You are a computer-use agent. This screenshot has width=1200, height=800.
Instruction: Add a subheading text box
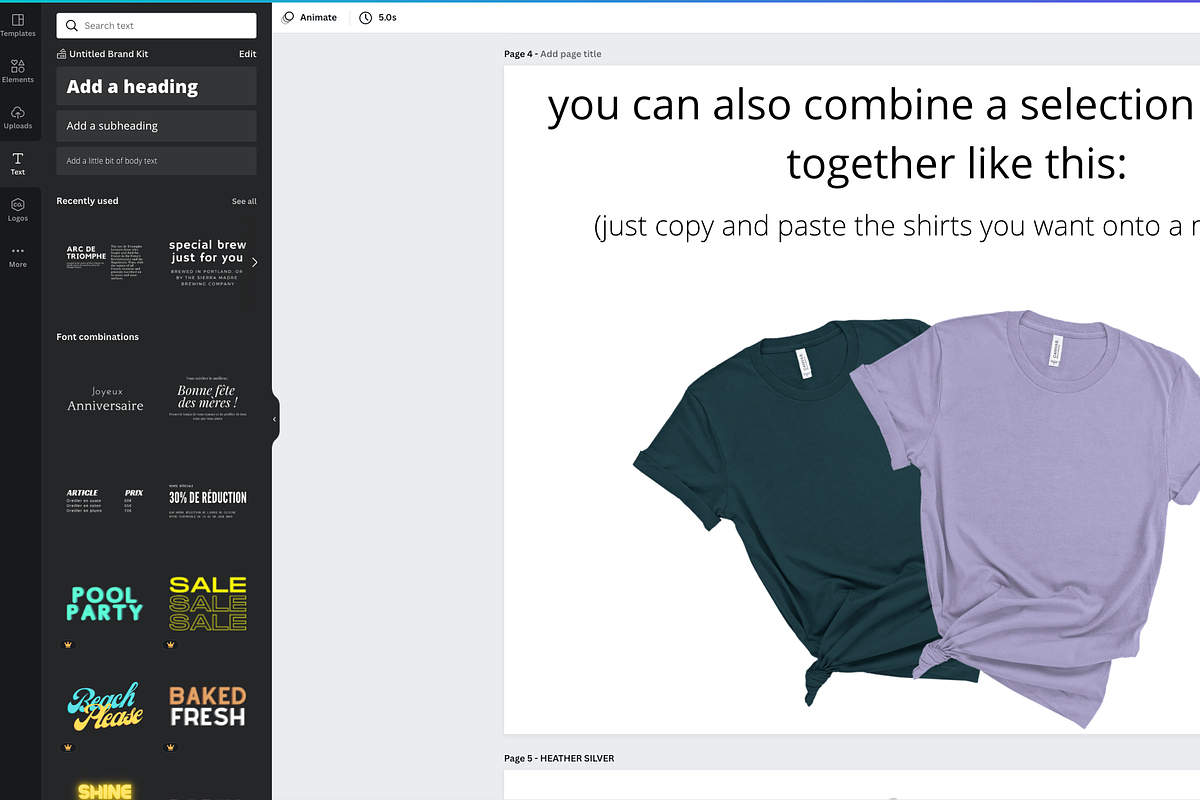click(x=156, y=126)
